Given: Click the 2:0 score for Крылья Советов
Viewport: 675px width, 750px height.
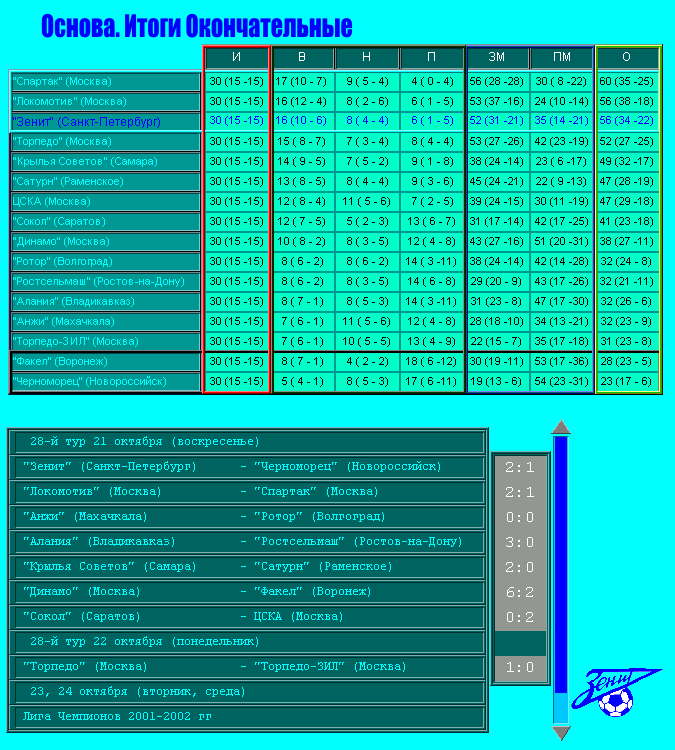Looking at the screenshot, I should click(x=520, y=567).
